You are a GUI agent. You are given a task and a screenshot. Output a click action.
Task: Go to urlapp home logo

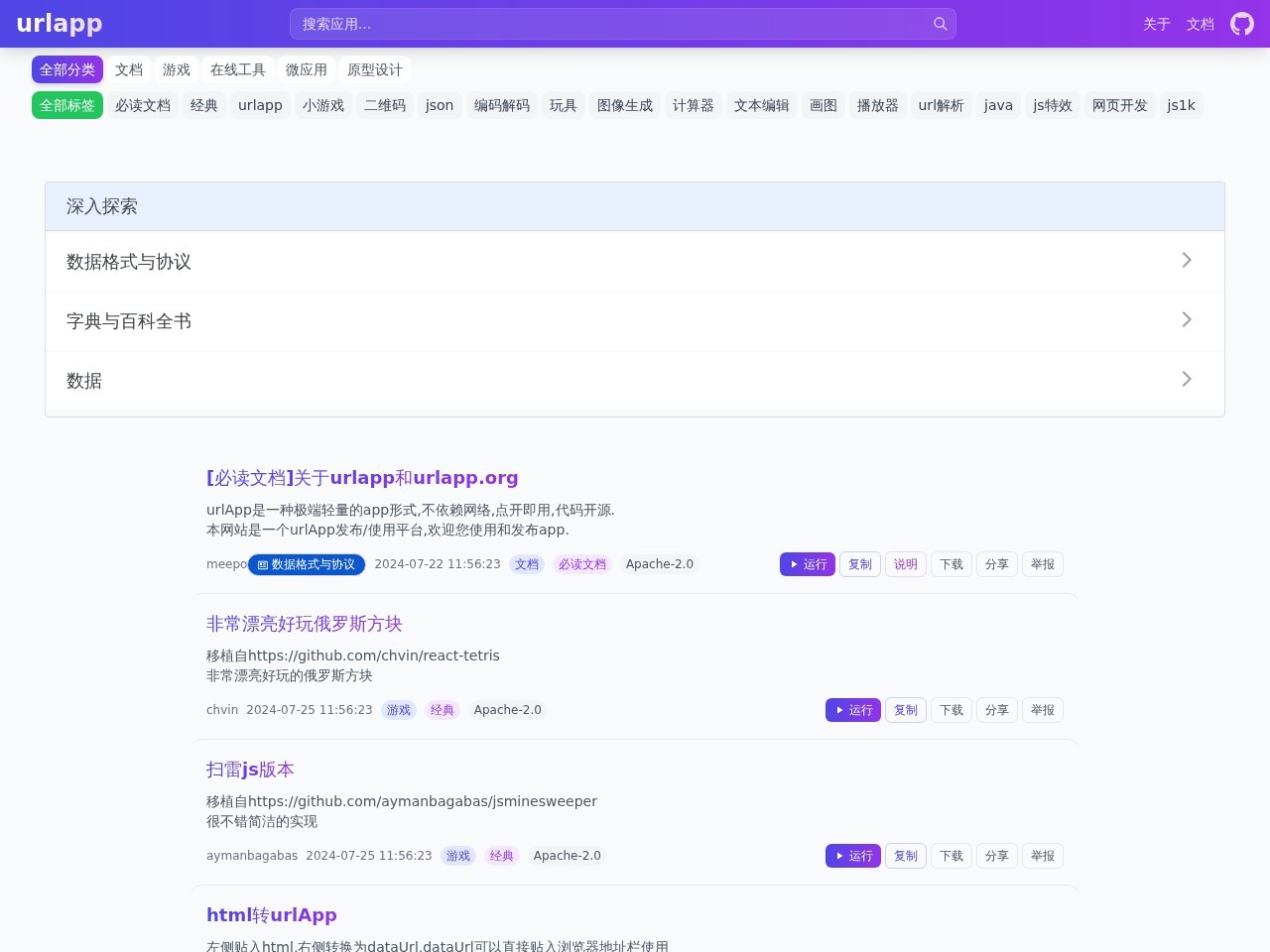60,23
